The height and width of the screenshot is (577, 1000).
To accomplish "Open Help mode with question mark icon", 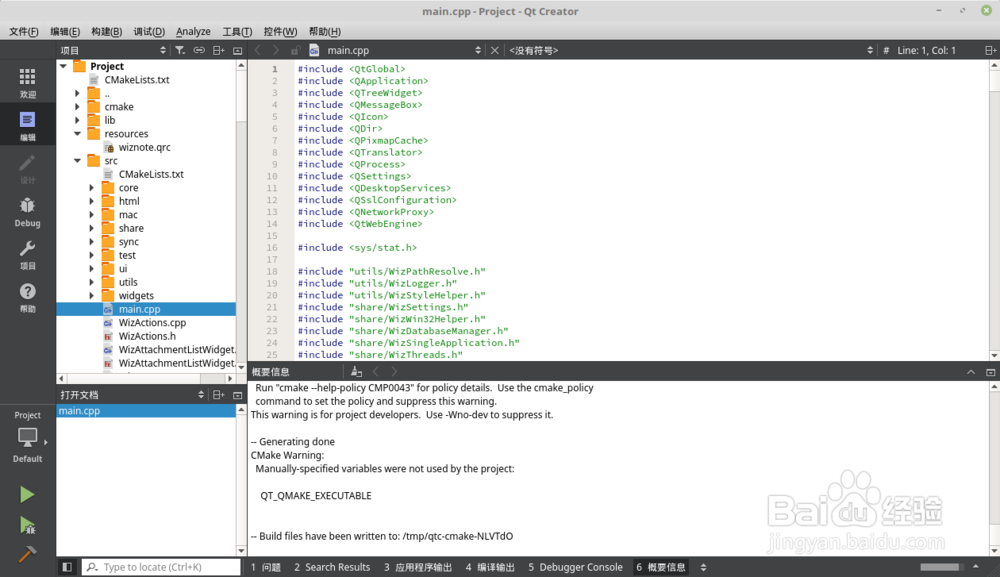I will click(27, 298).
